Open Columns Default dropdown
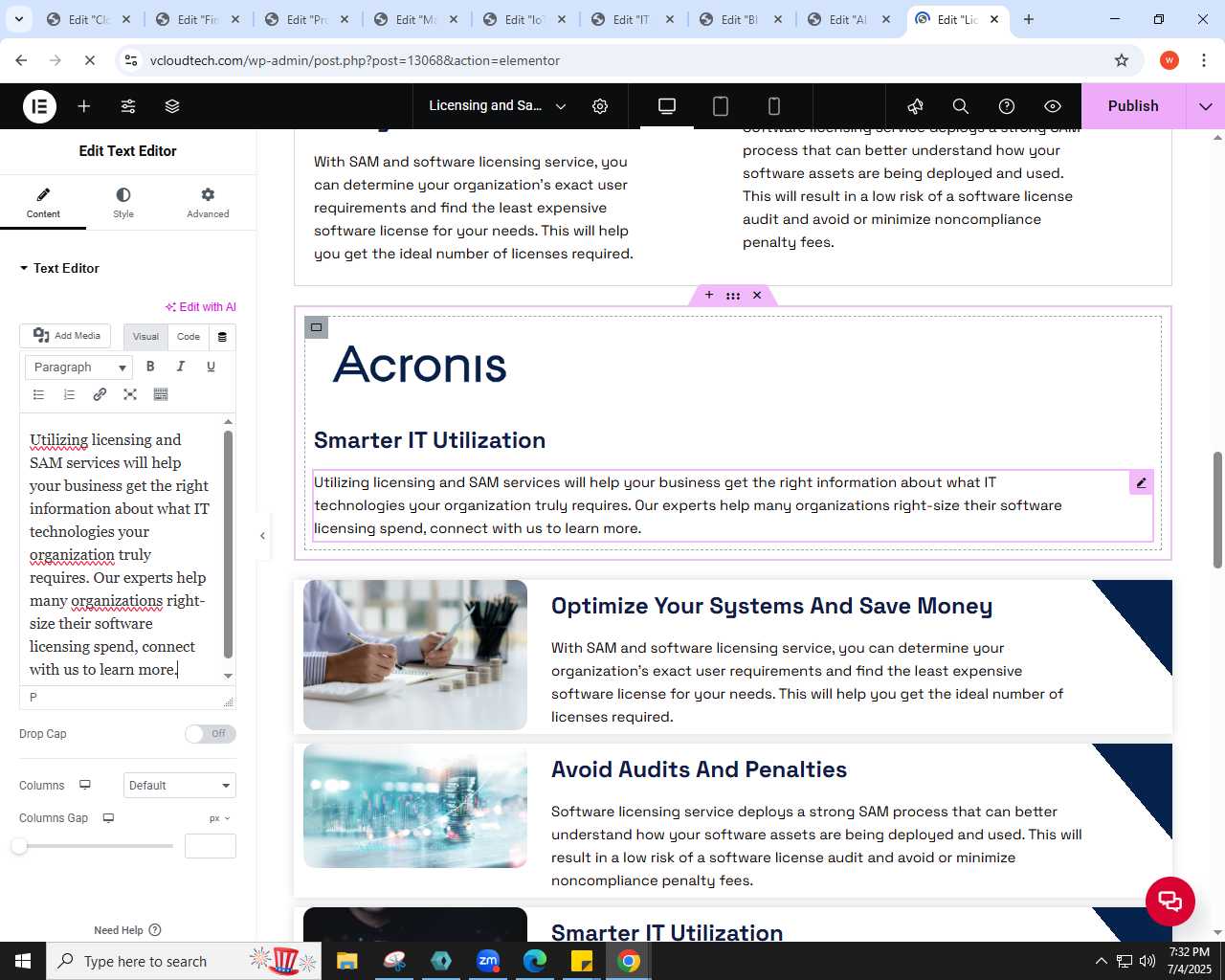The image size is (1225, 980). (180, 786)
